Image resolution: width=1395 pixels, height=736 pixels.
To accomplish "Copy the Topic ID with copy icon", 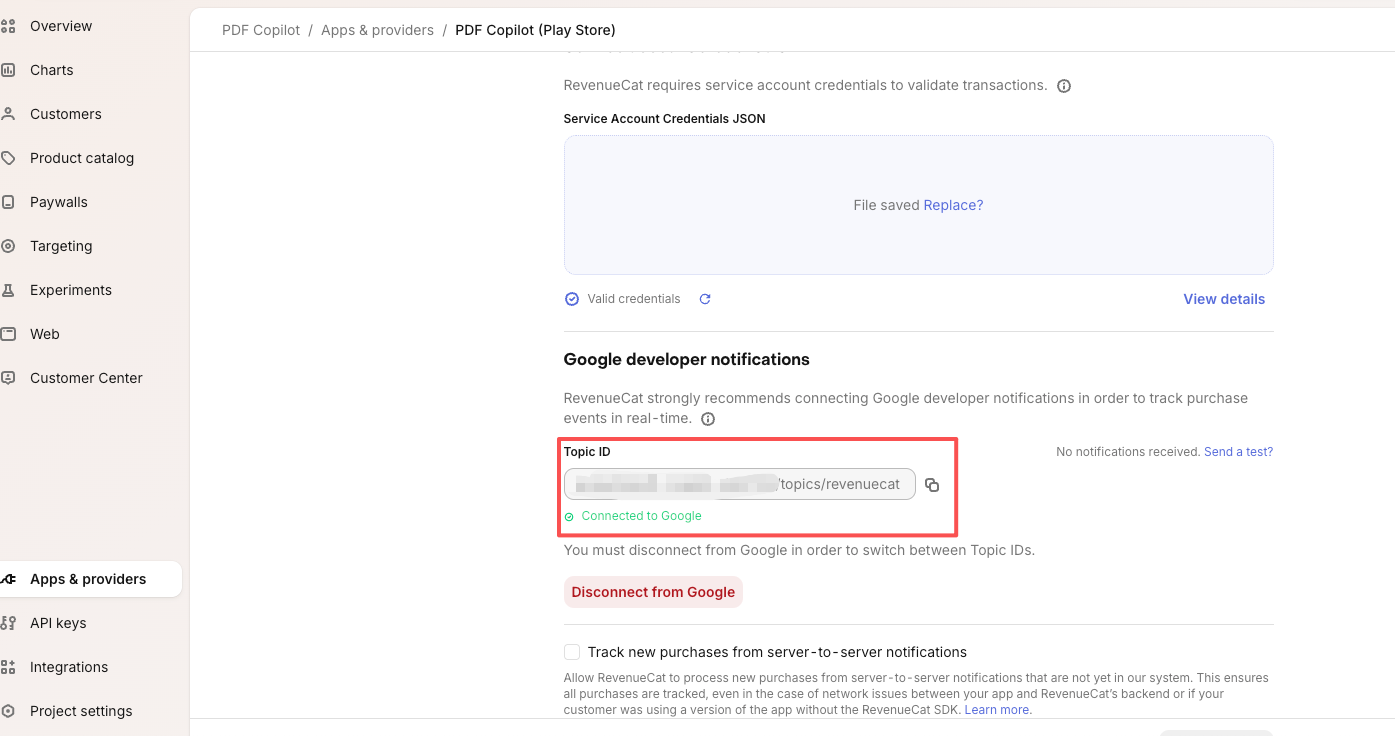I will [x=932, y=485].
